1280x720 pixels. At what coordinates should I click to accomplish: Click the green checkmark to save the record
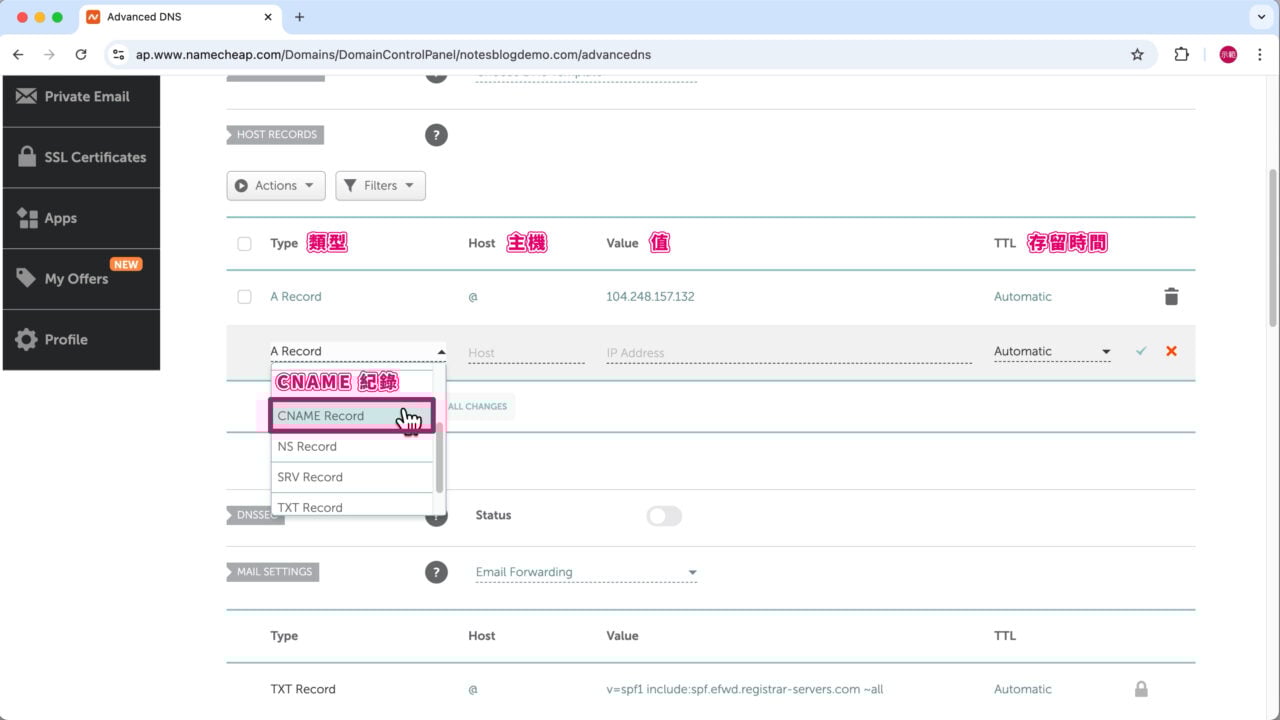pos(1141,352)
